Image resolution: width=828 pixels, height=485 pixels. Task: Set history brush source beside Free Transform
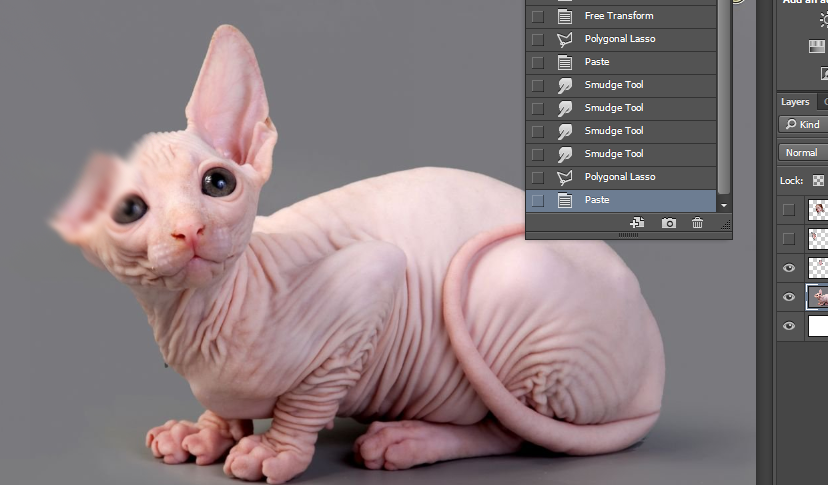[538, 16]
